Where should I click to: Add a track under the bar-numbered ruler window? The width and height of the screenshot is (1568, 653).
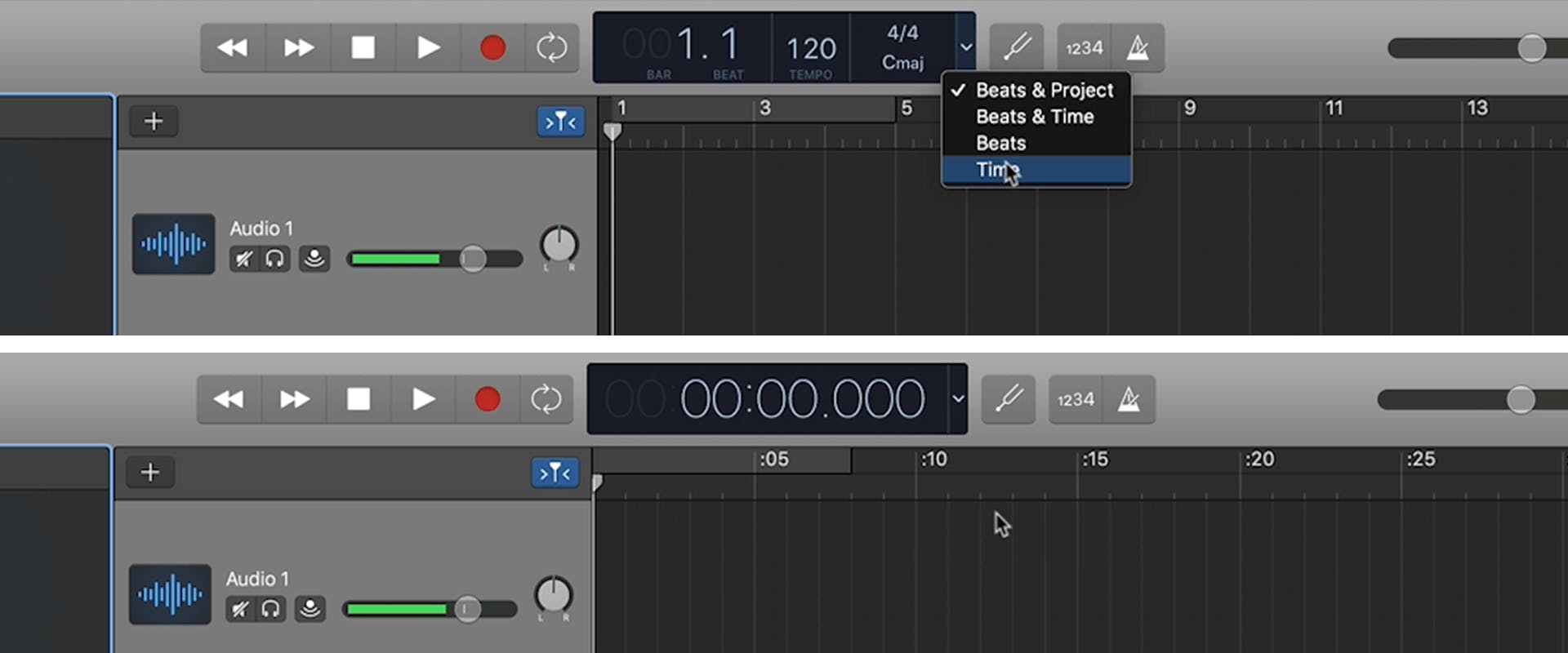(154, 122)
